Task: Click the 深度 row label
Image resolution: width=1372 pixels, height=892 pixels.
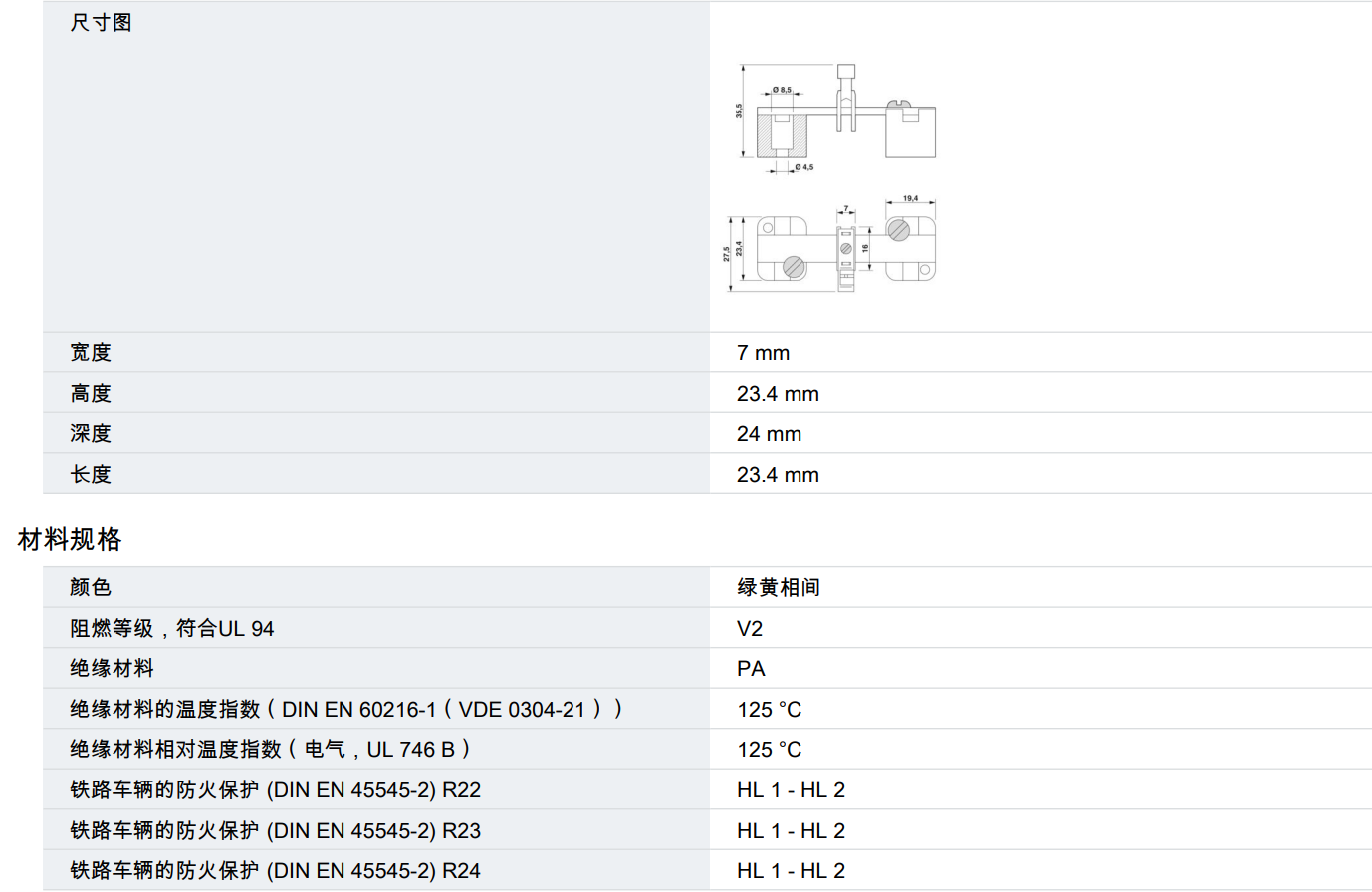Action: 91,434
